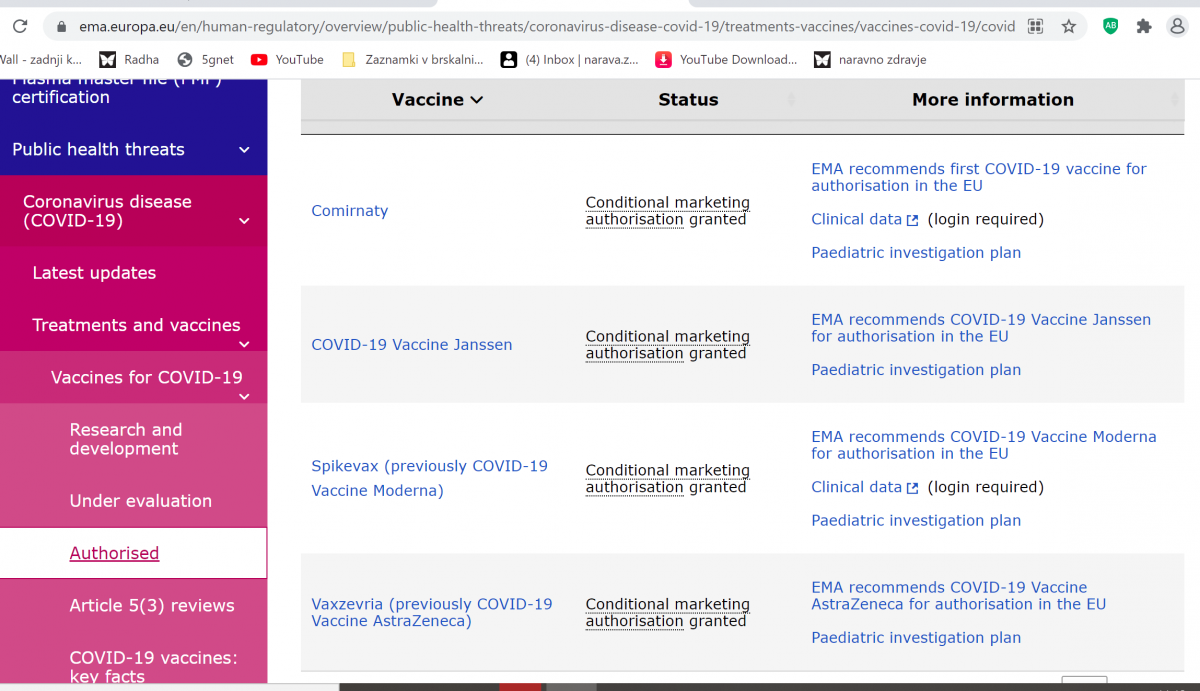Click the QR code icon in address bar
The image size is (1200, 691).
click(1036, 26)
